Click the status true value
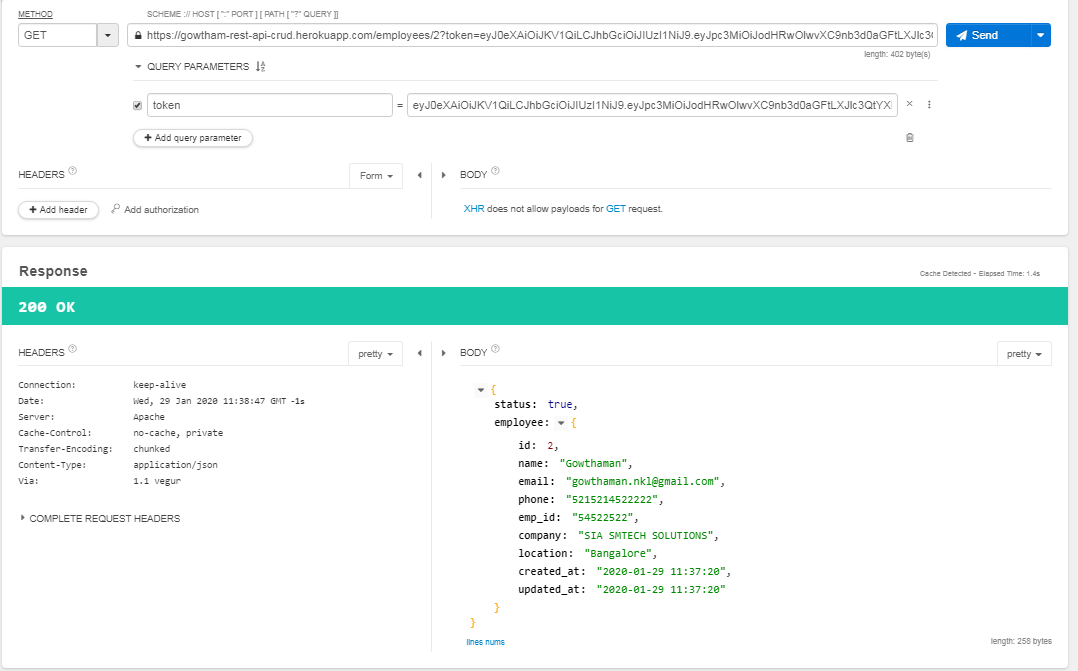Screen dimensions: 1078x671 click(x=560, y=404)
